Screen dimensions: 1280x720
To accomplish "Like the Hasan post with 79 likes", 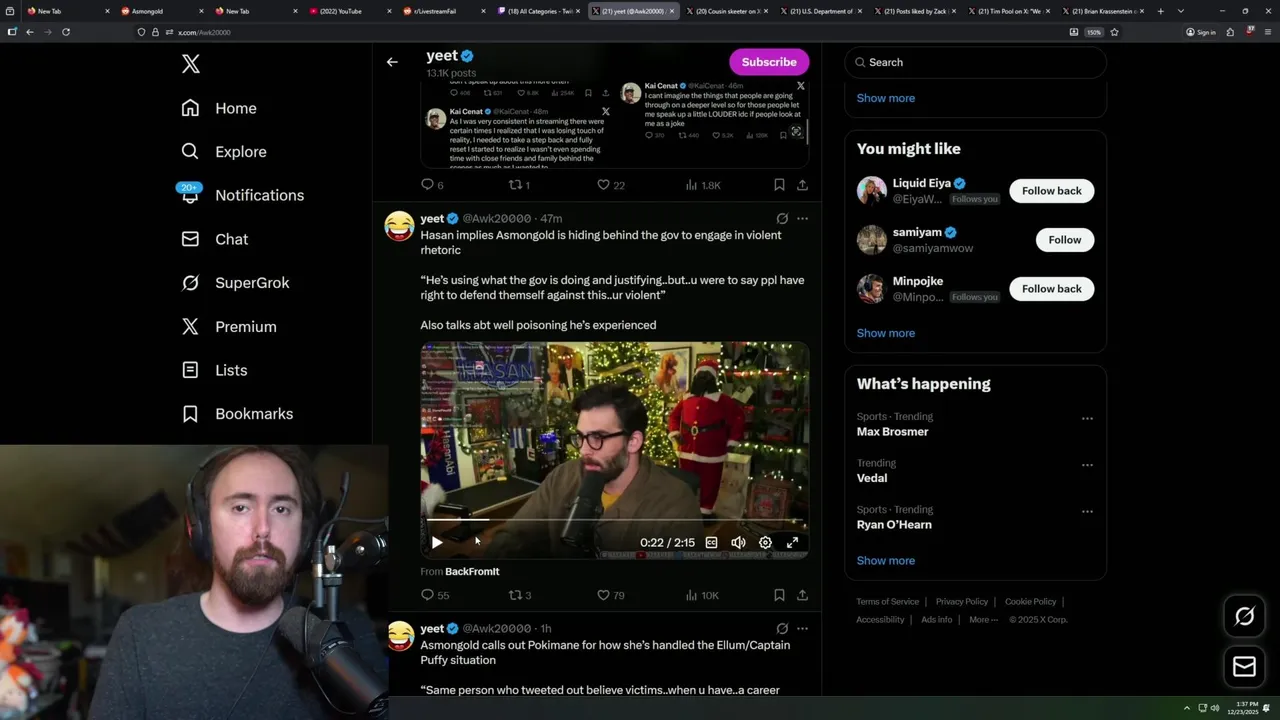I will [x=610, y=595].
